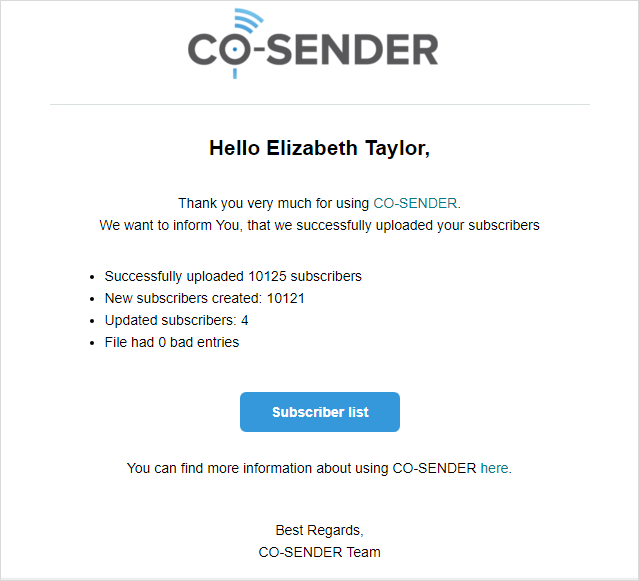Click the horizontal divider below the logo

(320, 105)
